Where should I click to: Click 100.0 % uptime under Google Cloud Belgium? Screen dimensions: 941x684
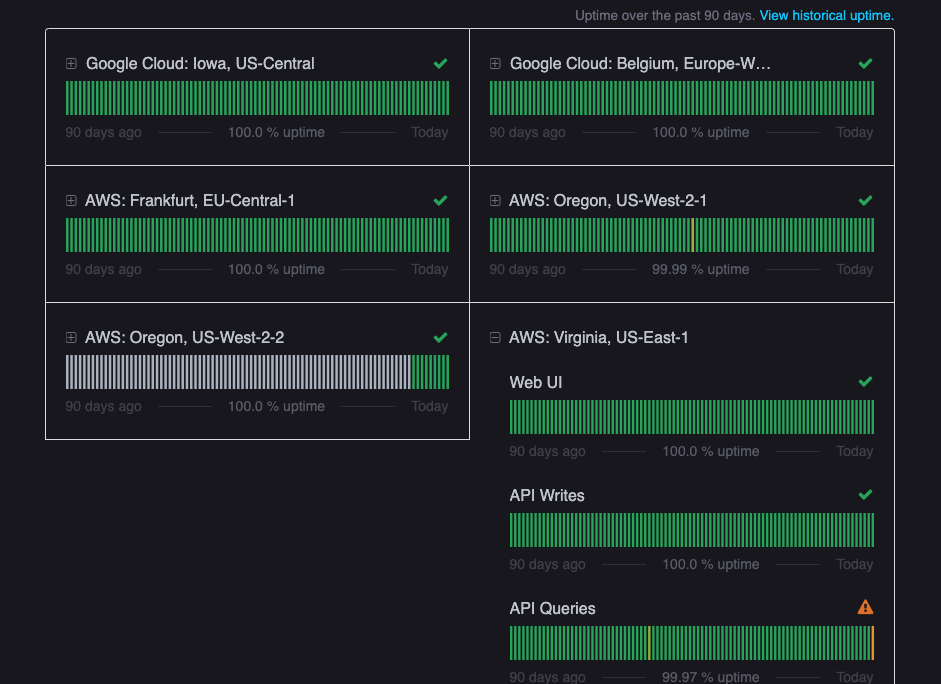(700, 133)
